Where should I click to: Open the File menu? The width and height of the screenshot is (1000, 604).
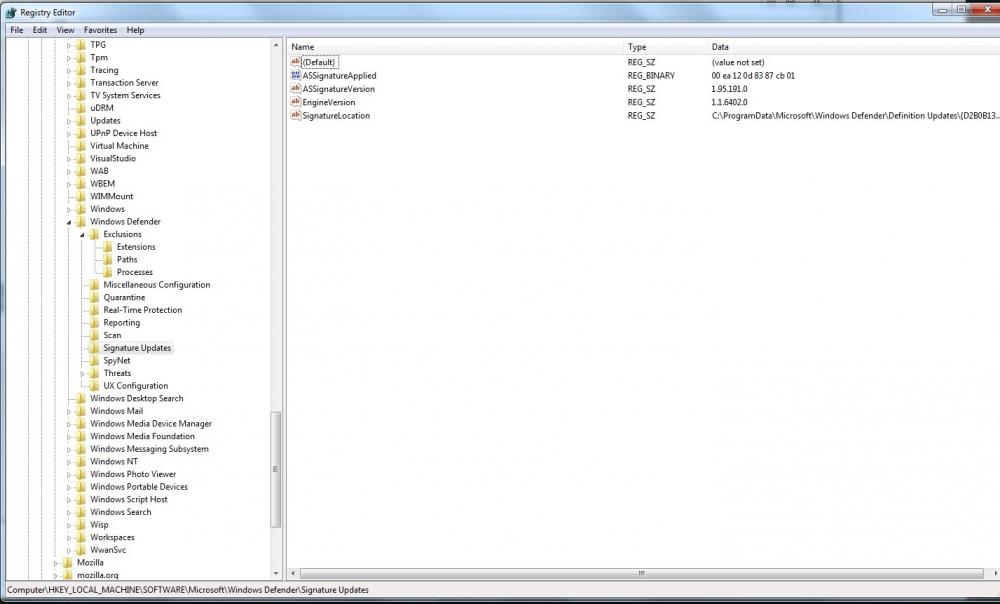[17, 30]
